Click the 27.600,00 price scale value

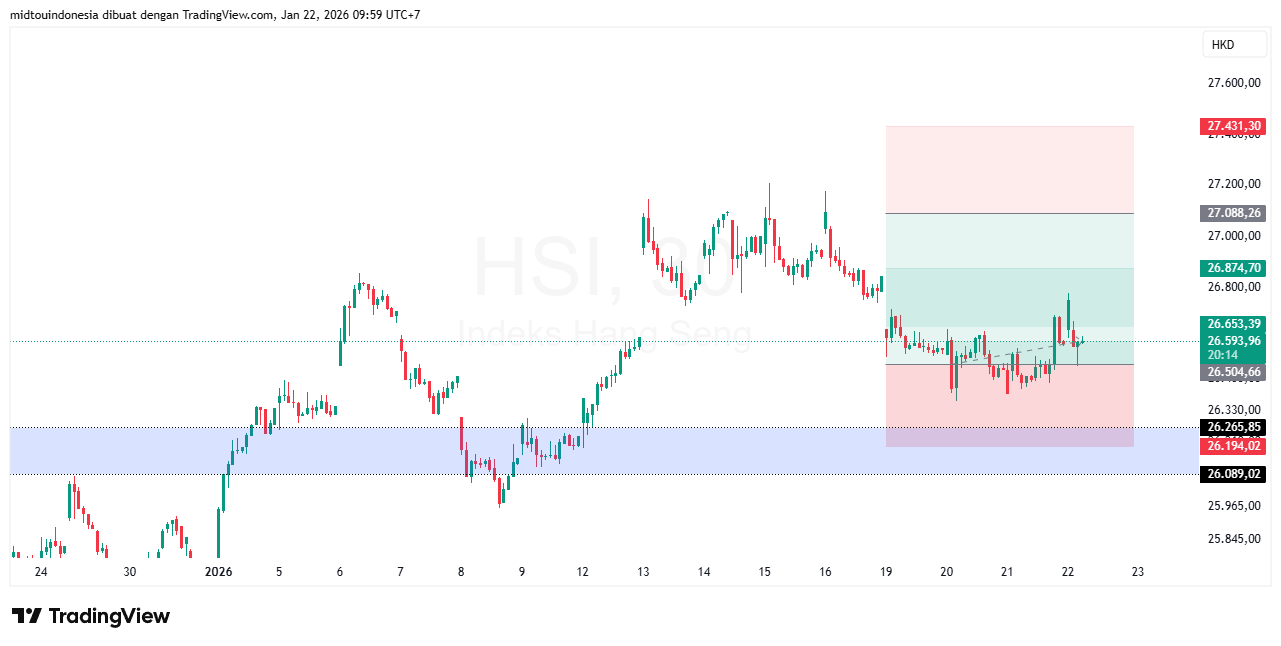(x=1233, y=84)
